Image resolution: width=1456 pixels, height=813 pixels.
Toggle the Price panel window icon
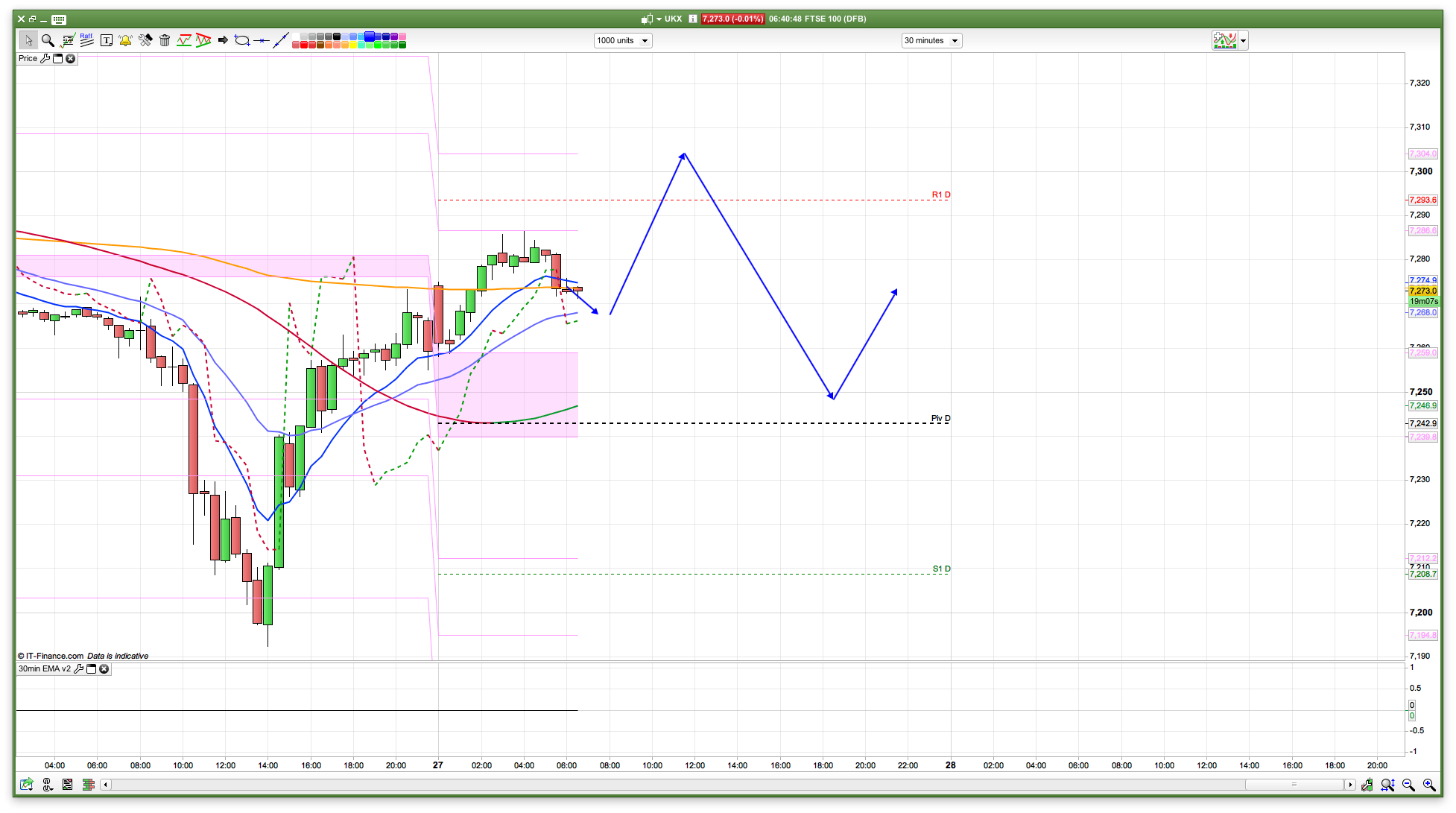(58, 58)
